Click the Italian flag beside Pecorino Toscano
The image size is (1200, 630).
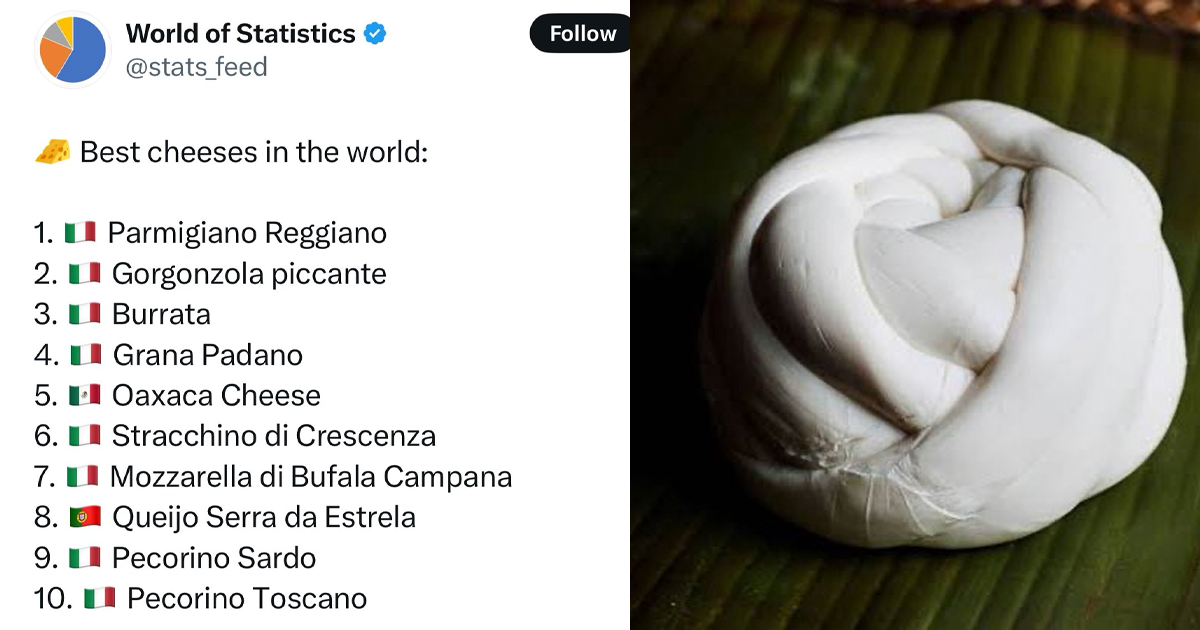pyautogui.click(x=99, y=598)
